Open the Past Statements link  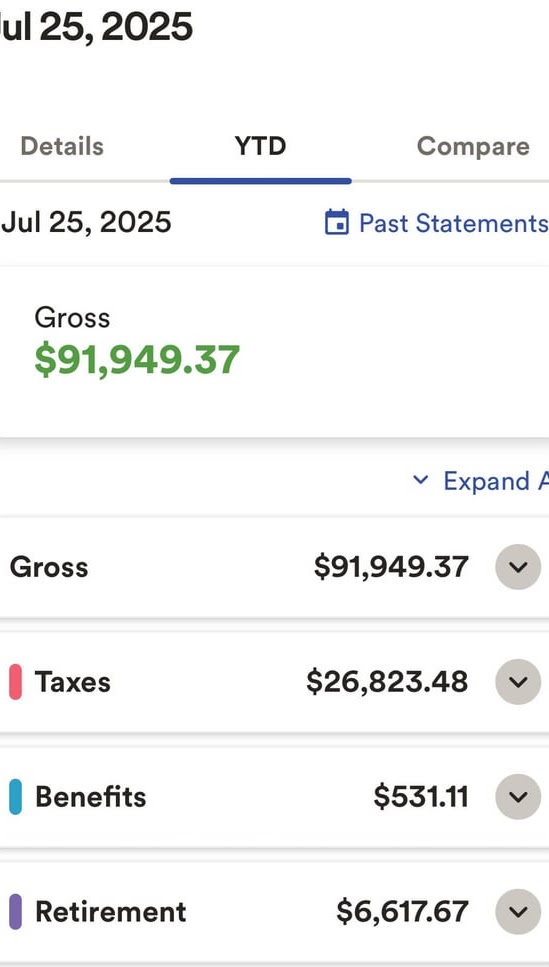coord(453,223)
